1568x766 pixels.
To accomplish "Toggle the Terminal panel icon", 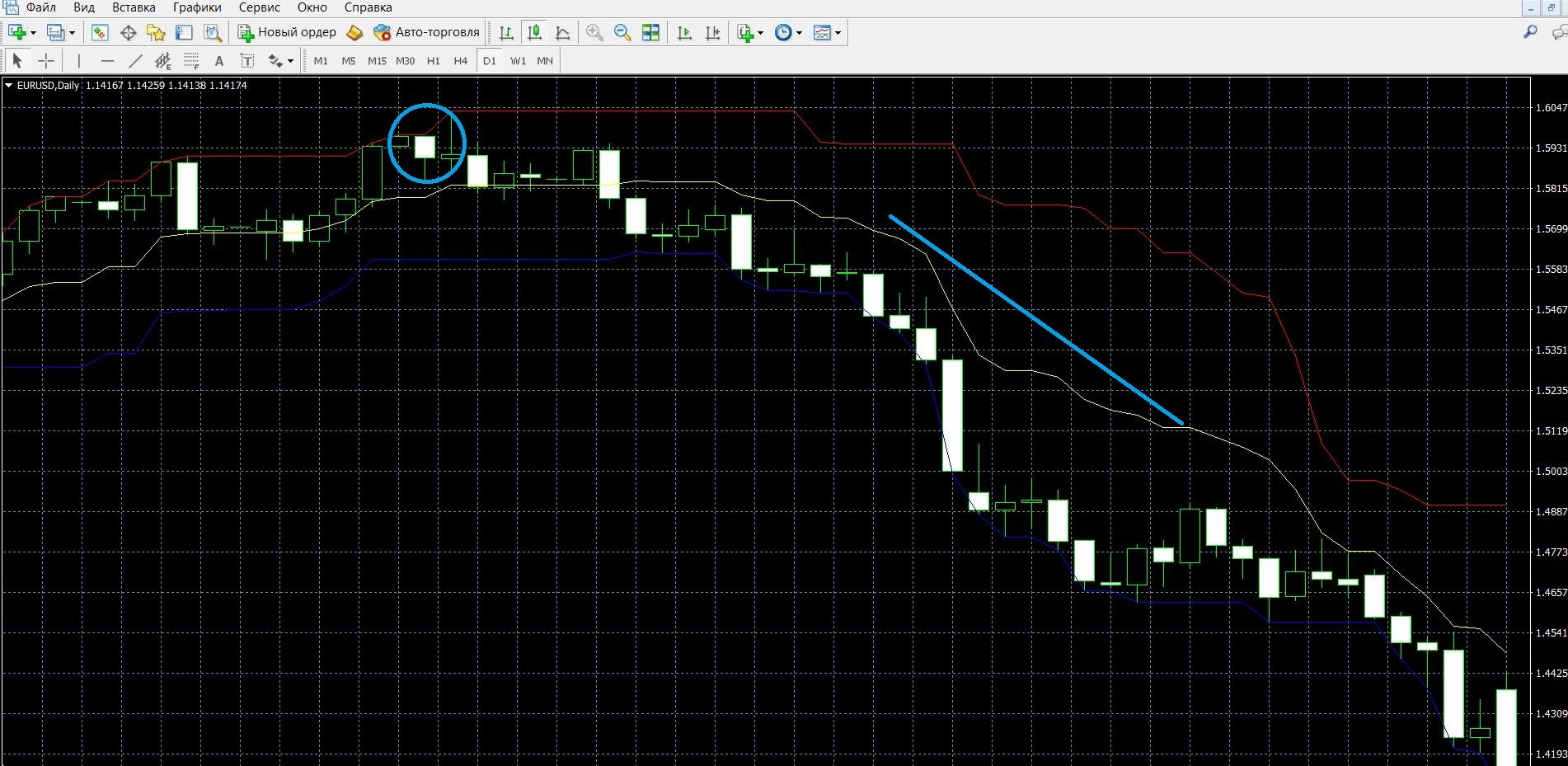I will (x=184, y=32).
